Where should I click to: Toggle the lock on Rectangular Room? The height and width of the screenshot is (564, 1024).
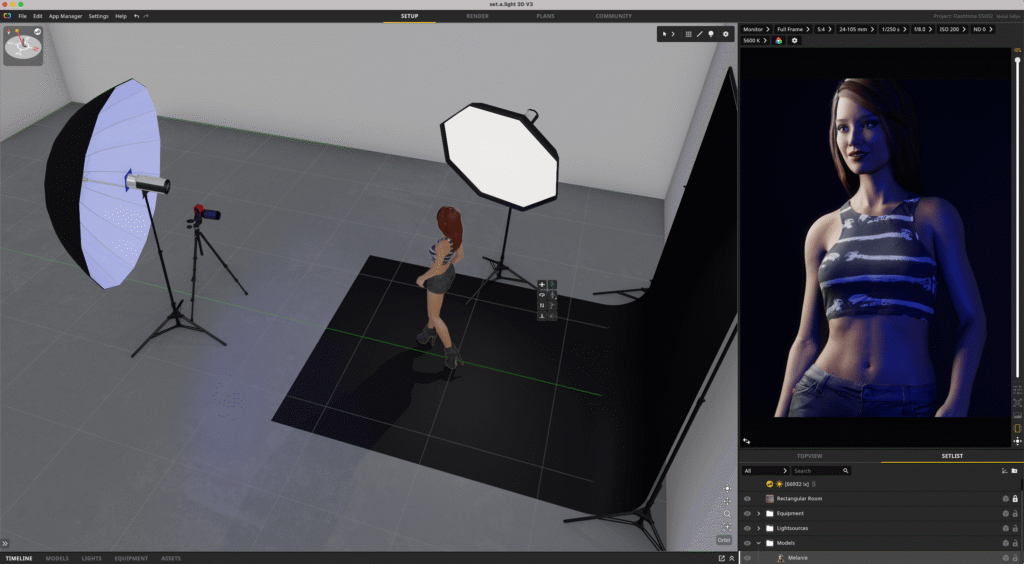pos(1015,498)
